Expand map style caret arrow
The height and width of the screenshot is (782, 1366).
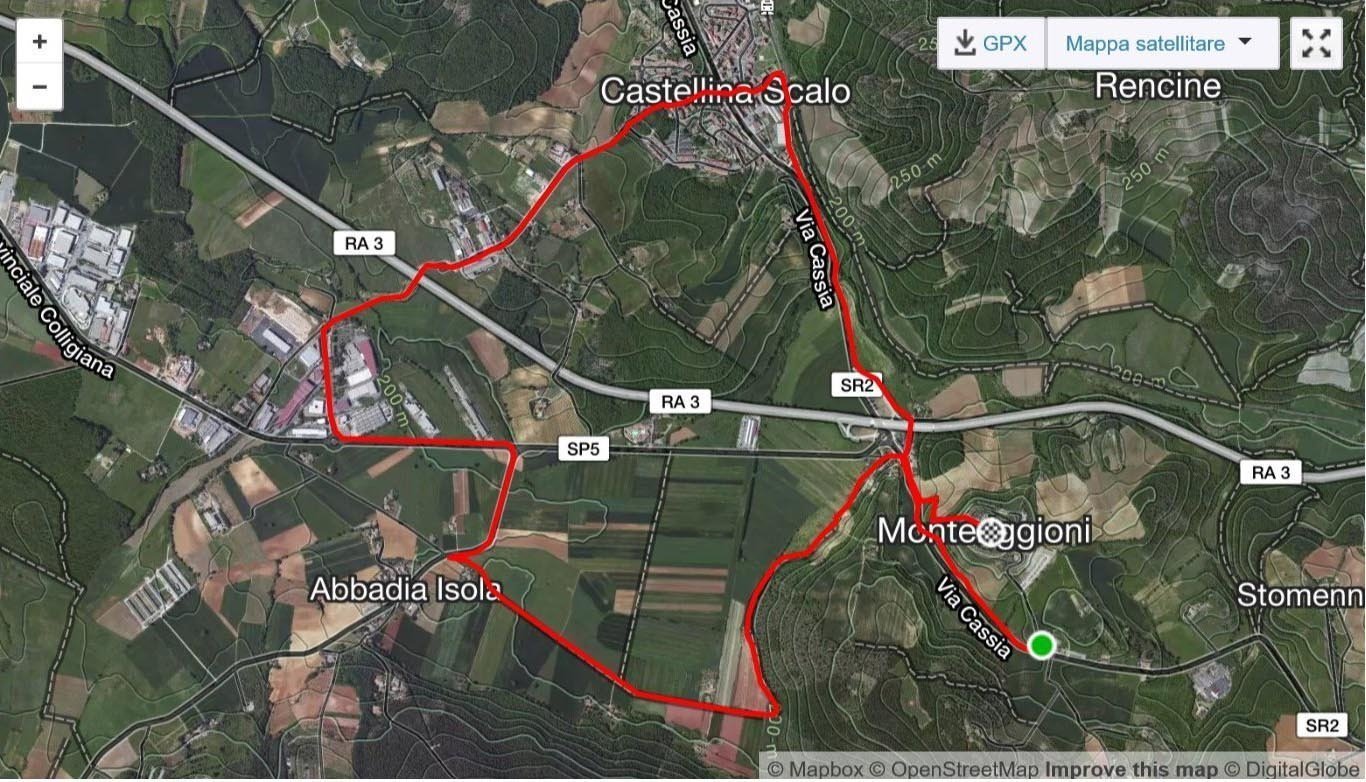click(1244, 42)
